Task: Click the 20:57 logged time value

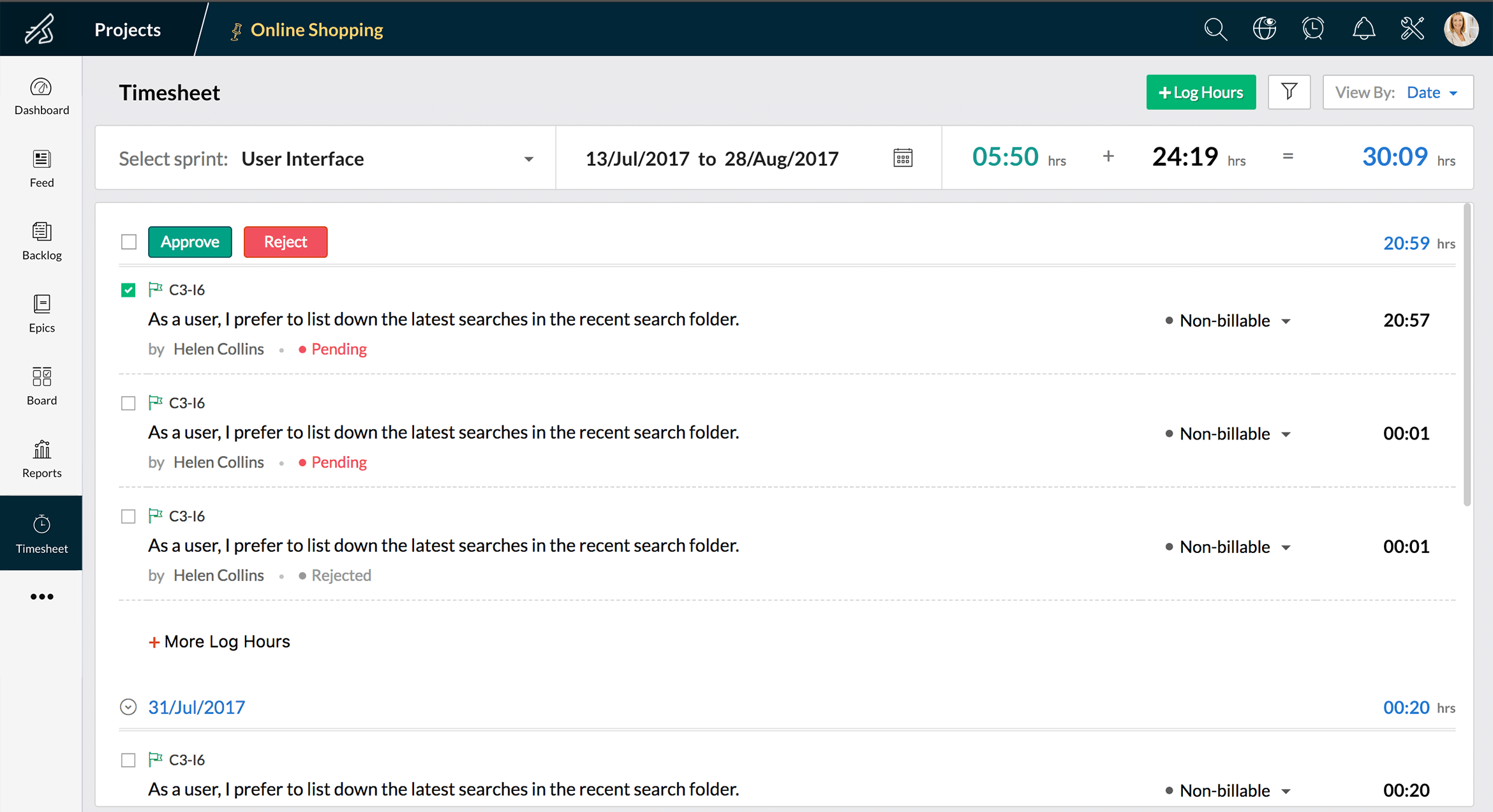Action: [x=1406, y=320]
